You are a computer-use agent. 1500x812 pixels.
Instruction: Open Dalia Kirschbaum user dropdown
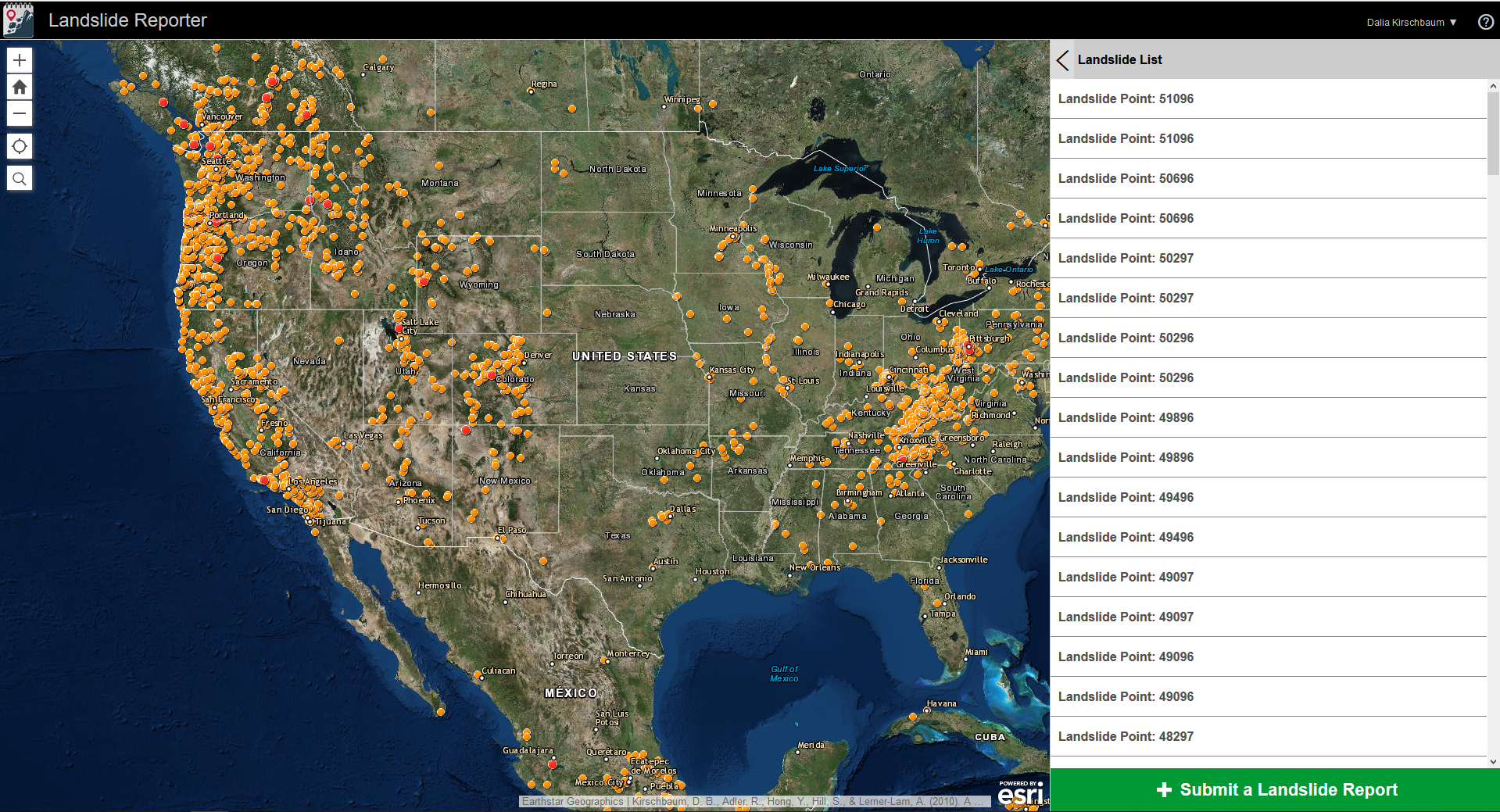tap(1411, 22)
